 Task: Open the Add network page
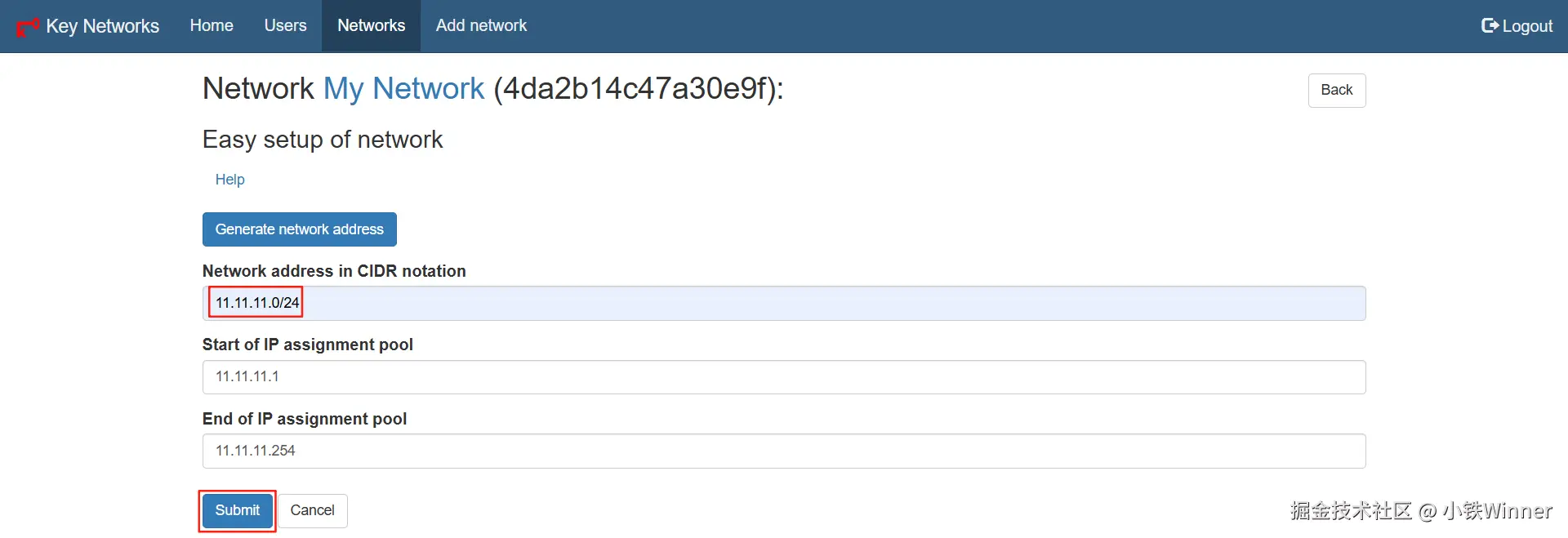(x=481, y=25)
